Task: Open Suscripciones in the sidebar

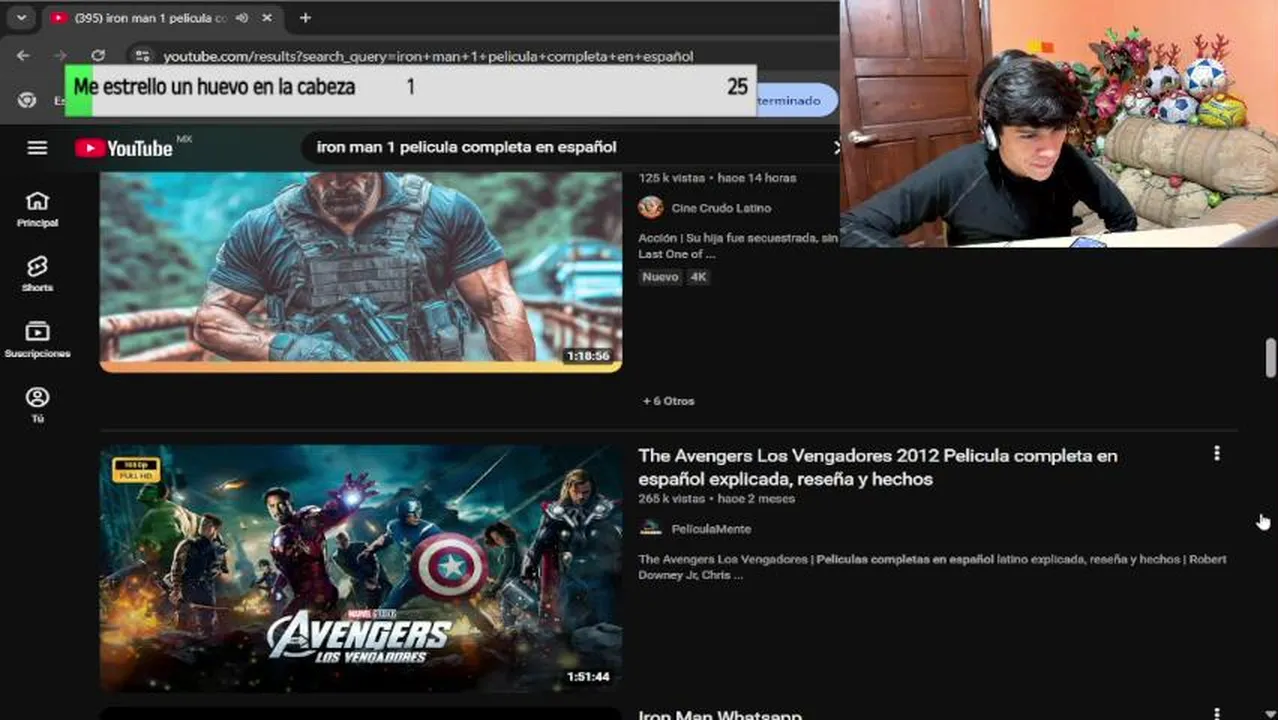Action: [x=37, y=340]
